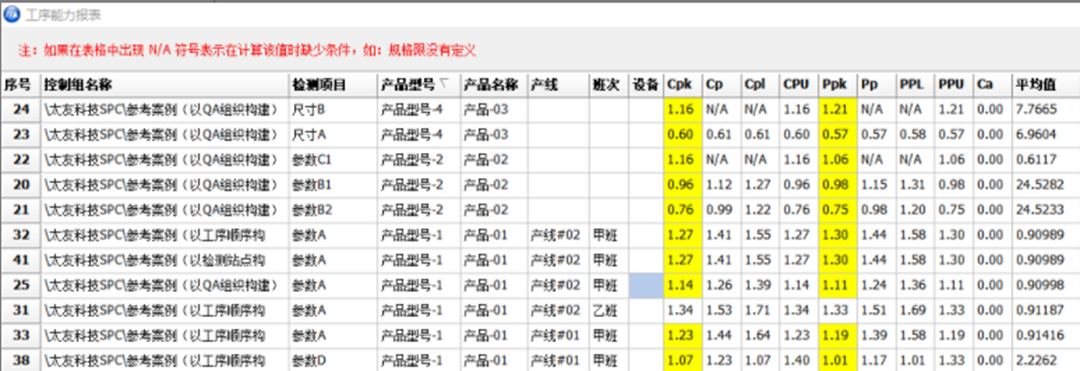The image size is (1080, 371).
Task: Click the Cp N/A cell in row 24
Action: 722,110
